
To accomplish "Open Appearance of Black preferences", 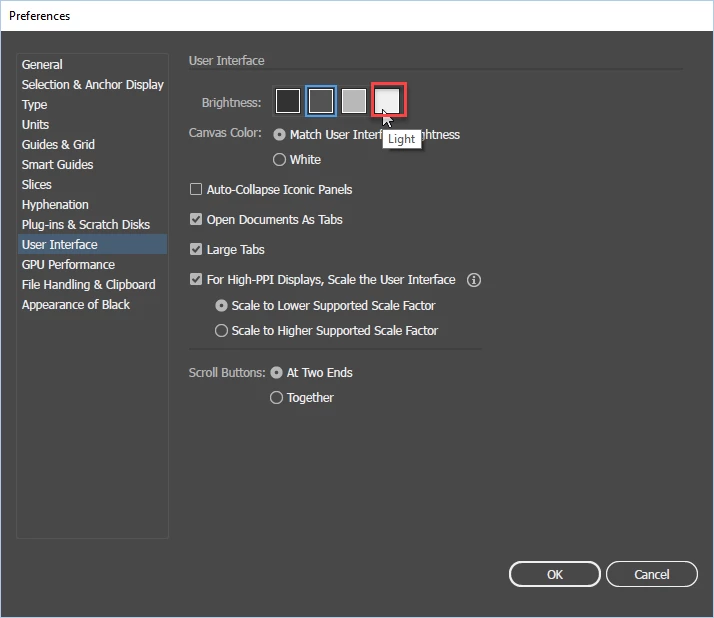I will pyautogui.click(x=92, y=305).
